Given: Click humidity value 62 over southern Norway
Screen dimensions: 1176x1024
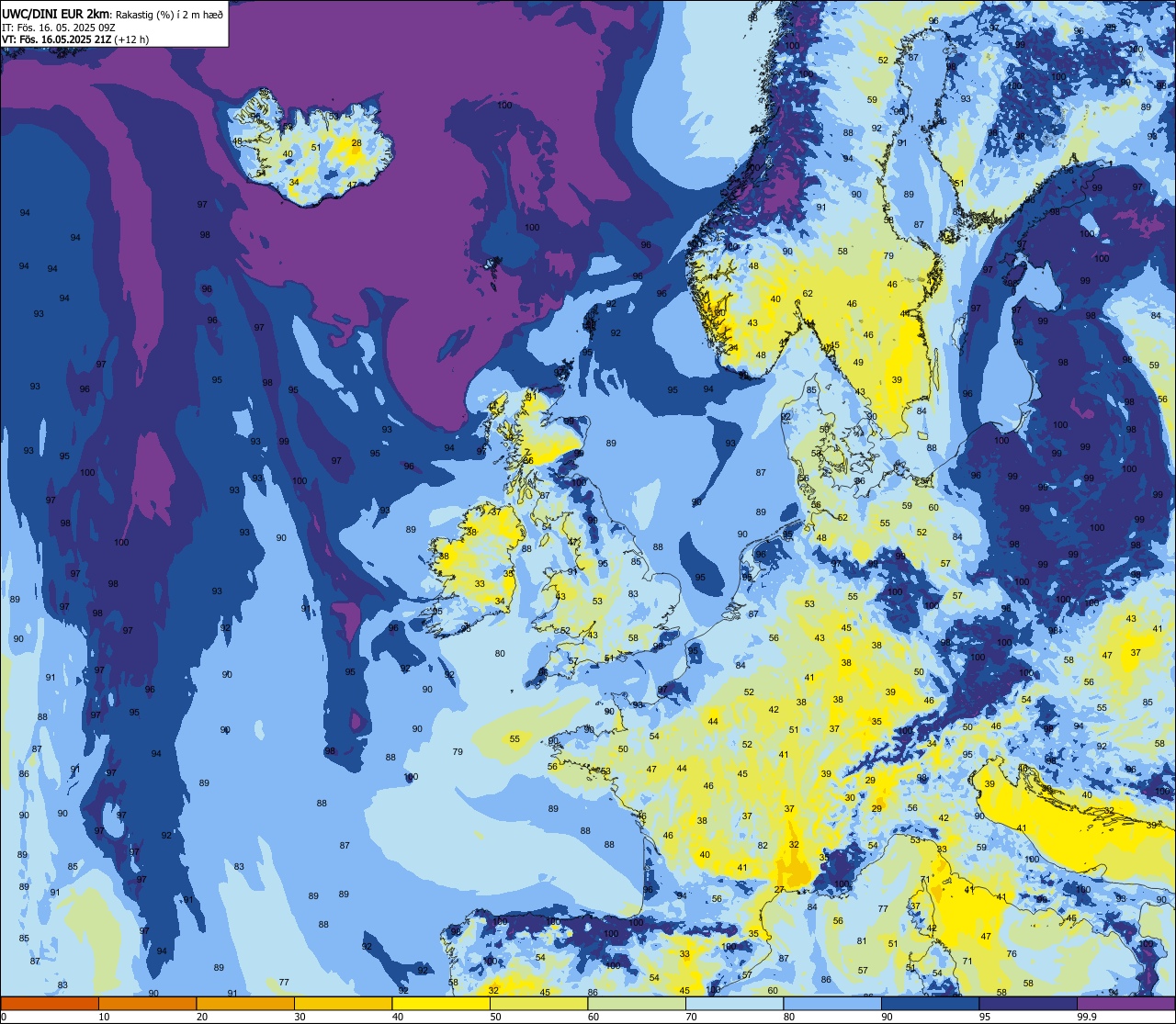Looking at the screenshot, I should tap(808, 294).
